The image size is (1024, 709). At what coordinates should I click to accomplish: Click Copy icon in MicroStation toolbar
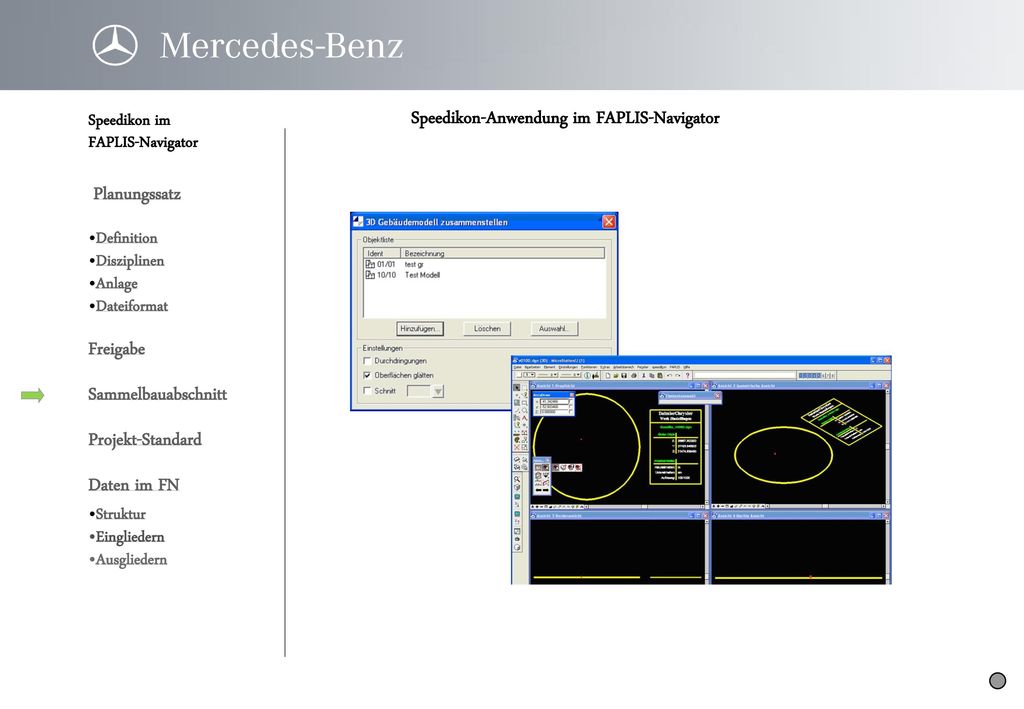click(652, 375)
